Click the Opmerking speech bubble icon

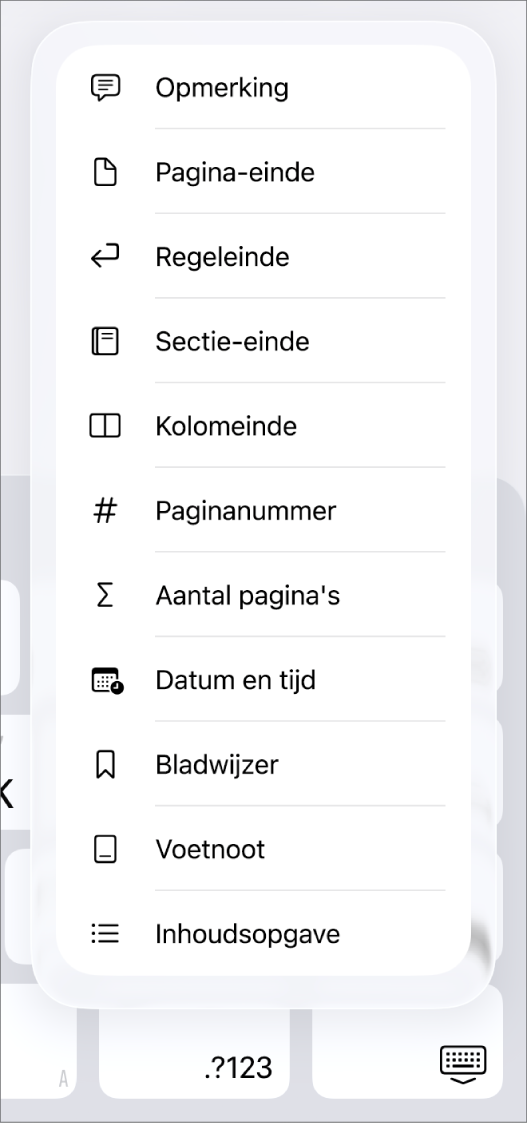click(x=105, y=88)
